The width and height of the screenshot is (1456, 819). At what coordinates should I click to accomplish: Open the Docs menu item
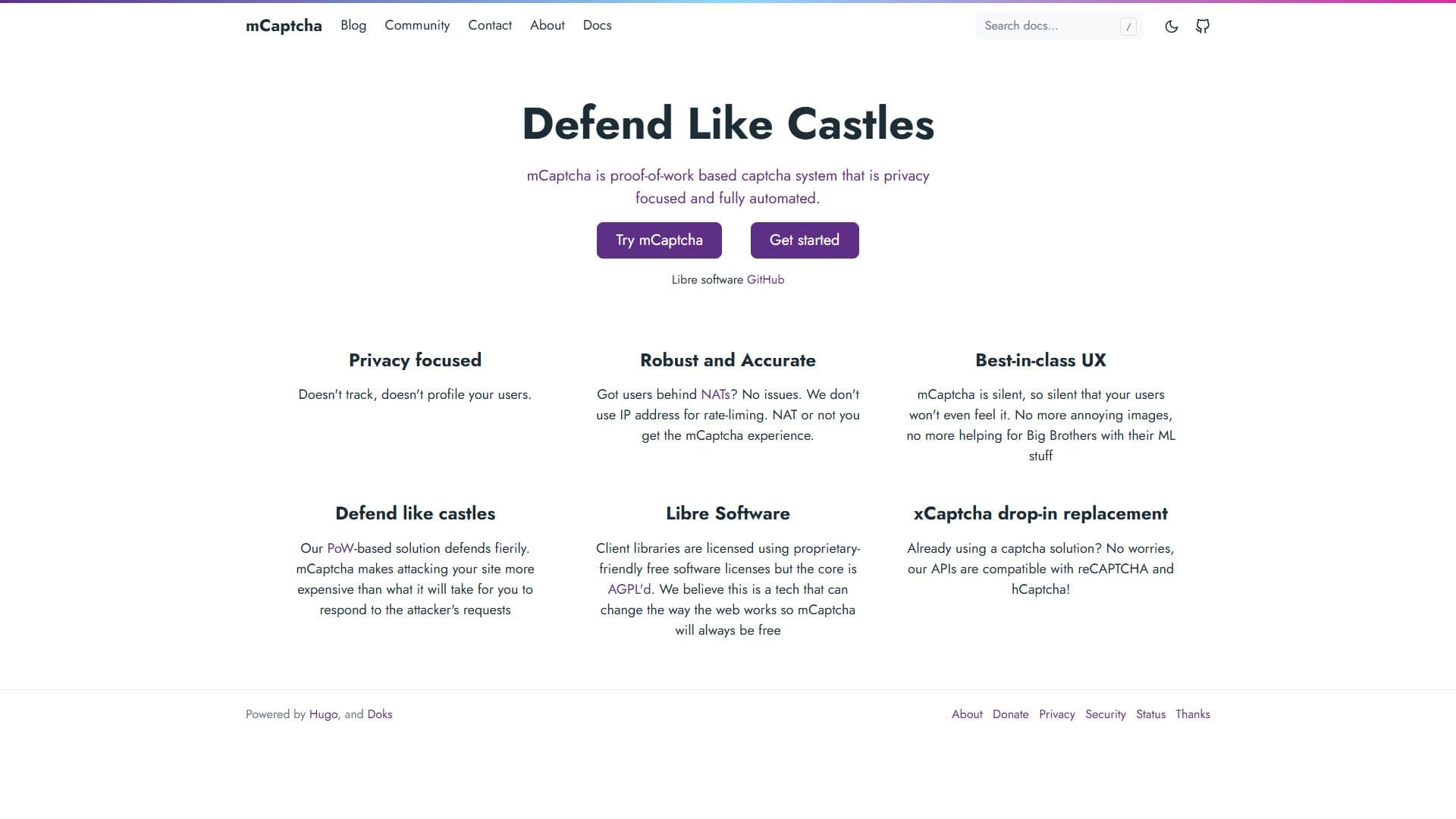coord(598,25)
